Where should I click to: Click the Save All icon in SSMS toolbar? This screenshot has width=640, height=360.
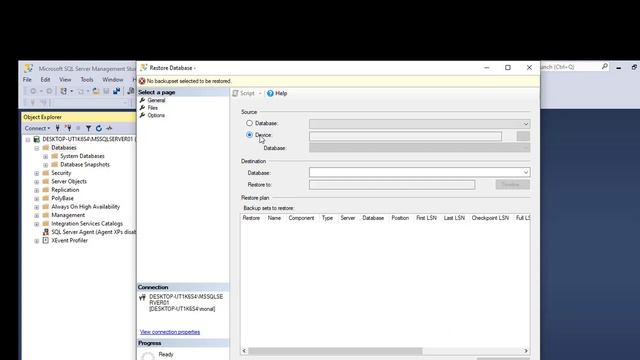coord(117,91)
